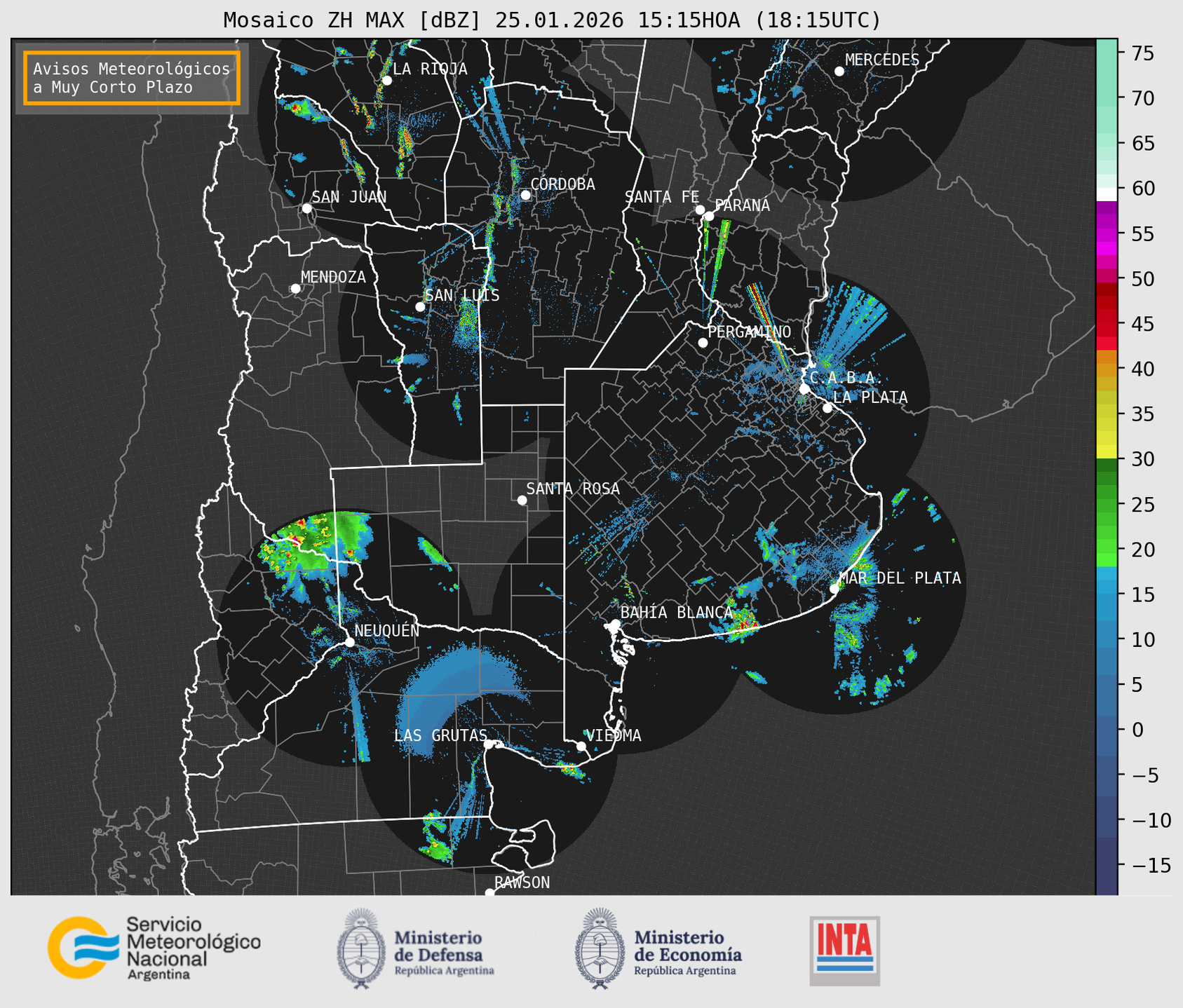Click the Ministerio de Defensa logo
Screen dimensions: 1183x1008
pyautogui.click(x=416, y=949)
